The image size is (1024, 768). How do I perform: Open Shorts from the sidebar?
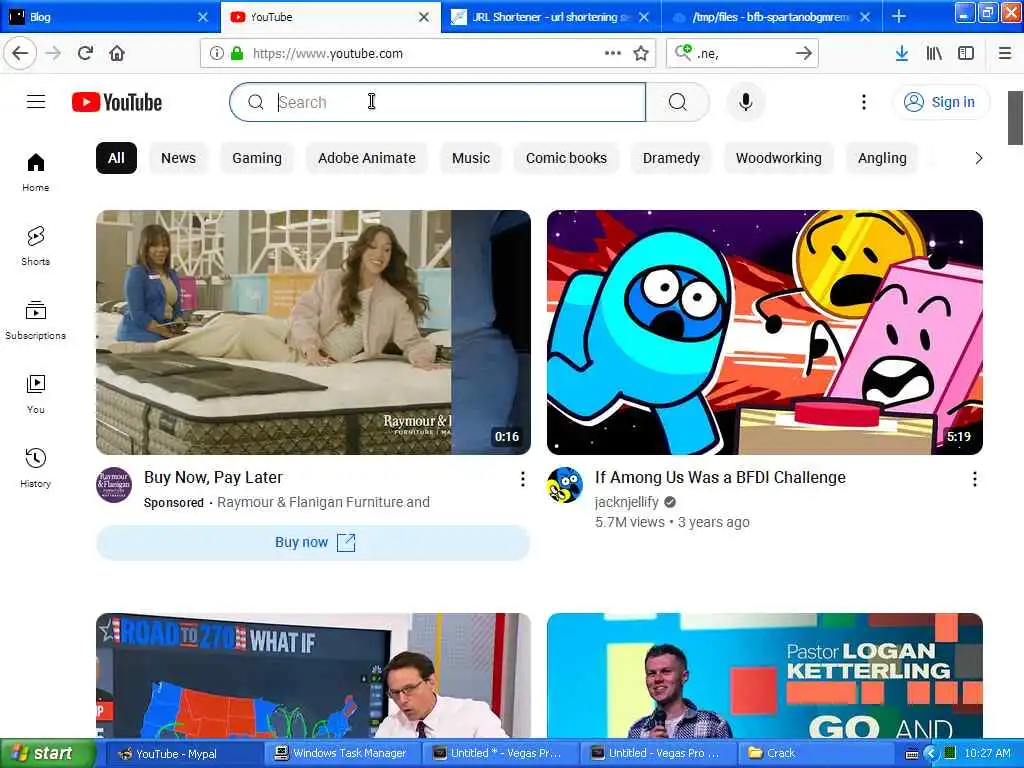coord(36,246)
